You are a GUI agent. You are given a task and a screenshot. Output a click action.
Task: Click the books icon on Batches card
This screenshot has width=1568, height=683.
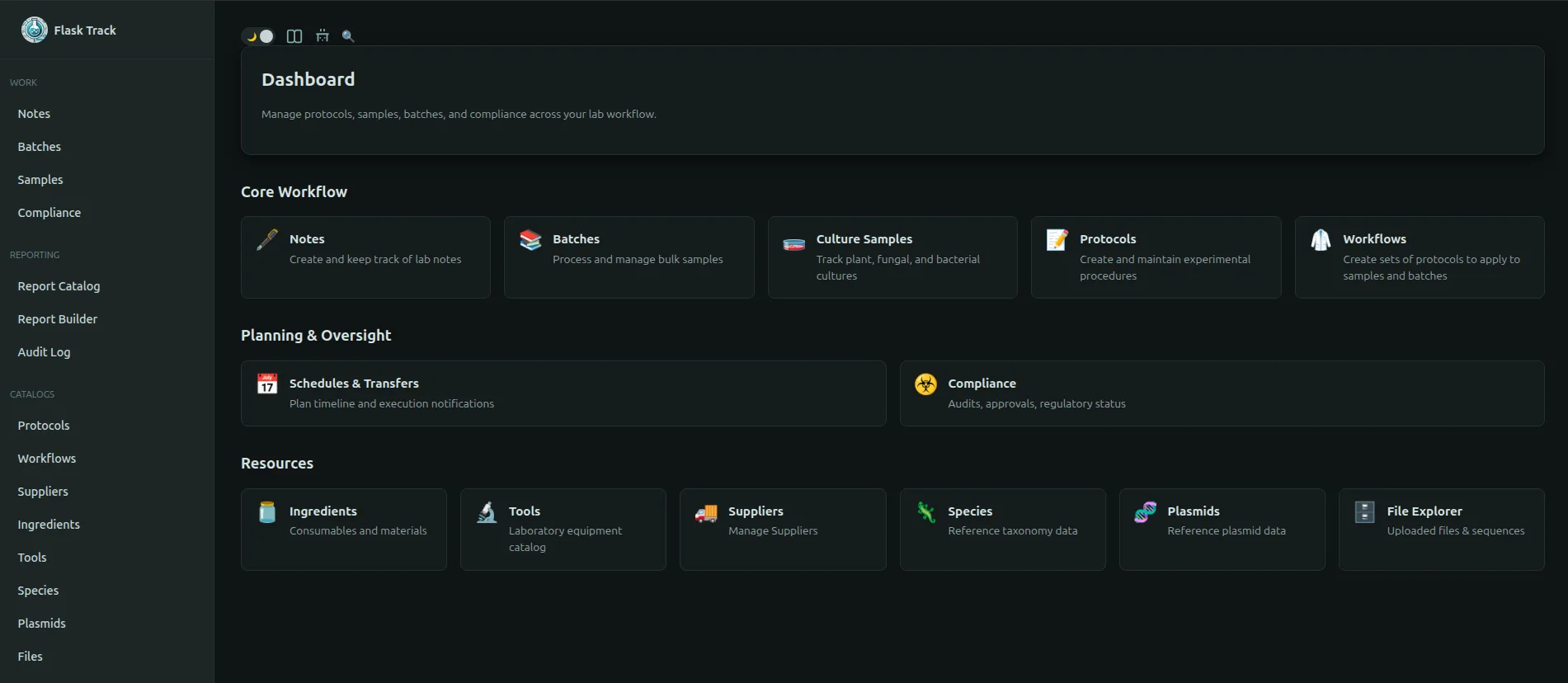point(530,240)
